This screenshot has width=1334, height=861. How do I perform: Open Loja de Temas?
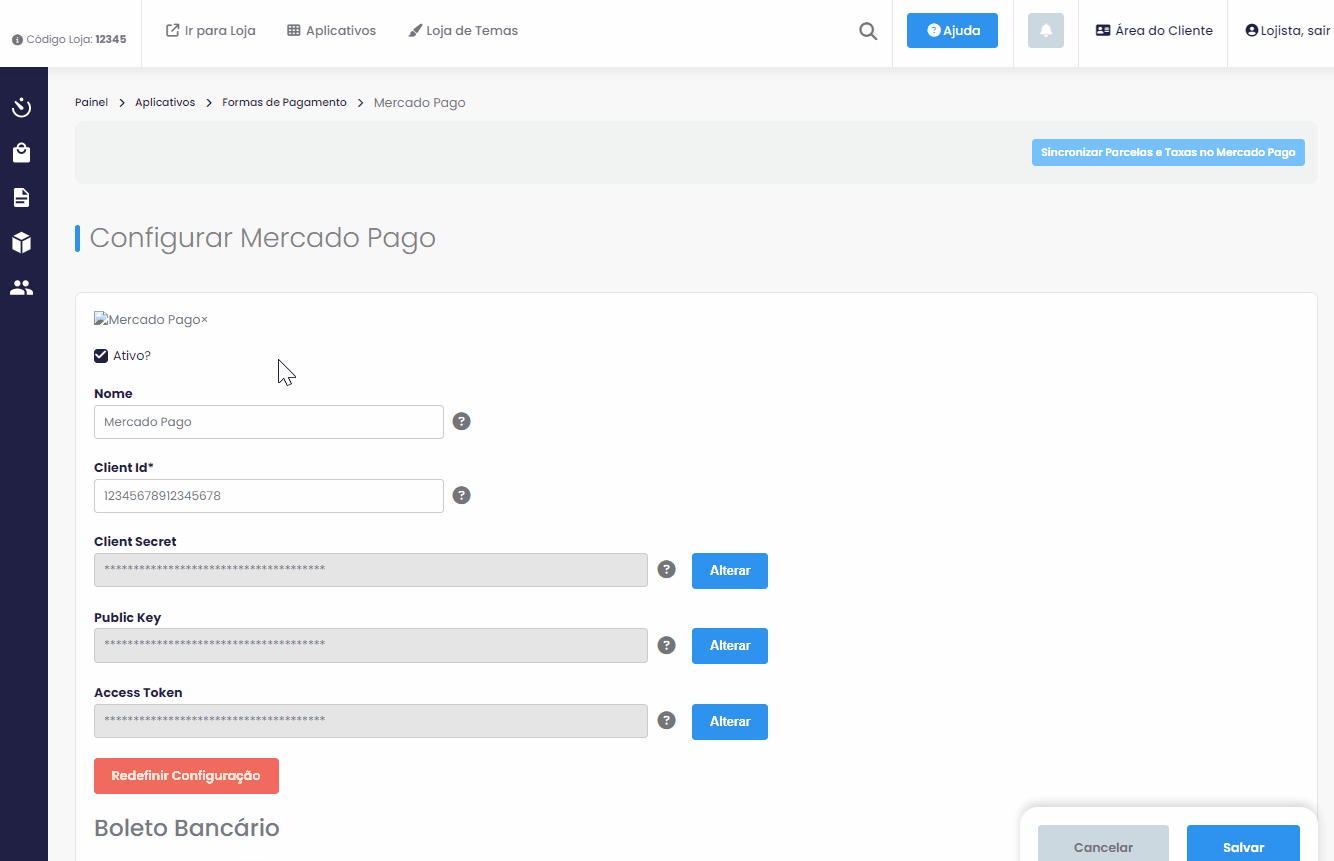463,31
